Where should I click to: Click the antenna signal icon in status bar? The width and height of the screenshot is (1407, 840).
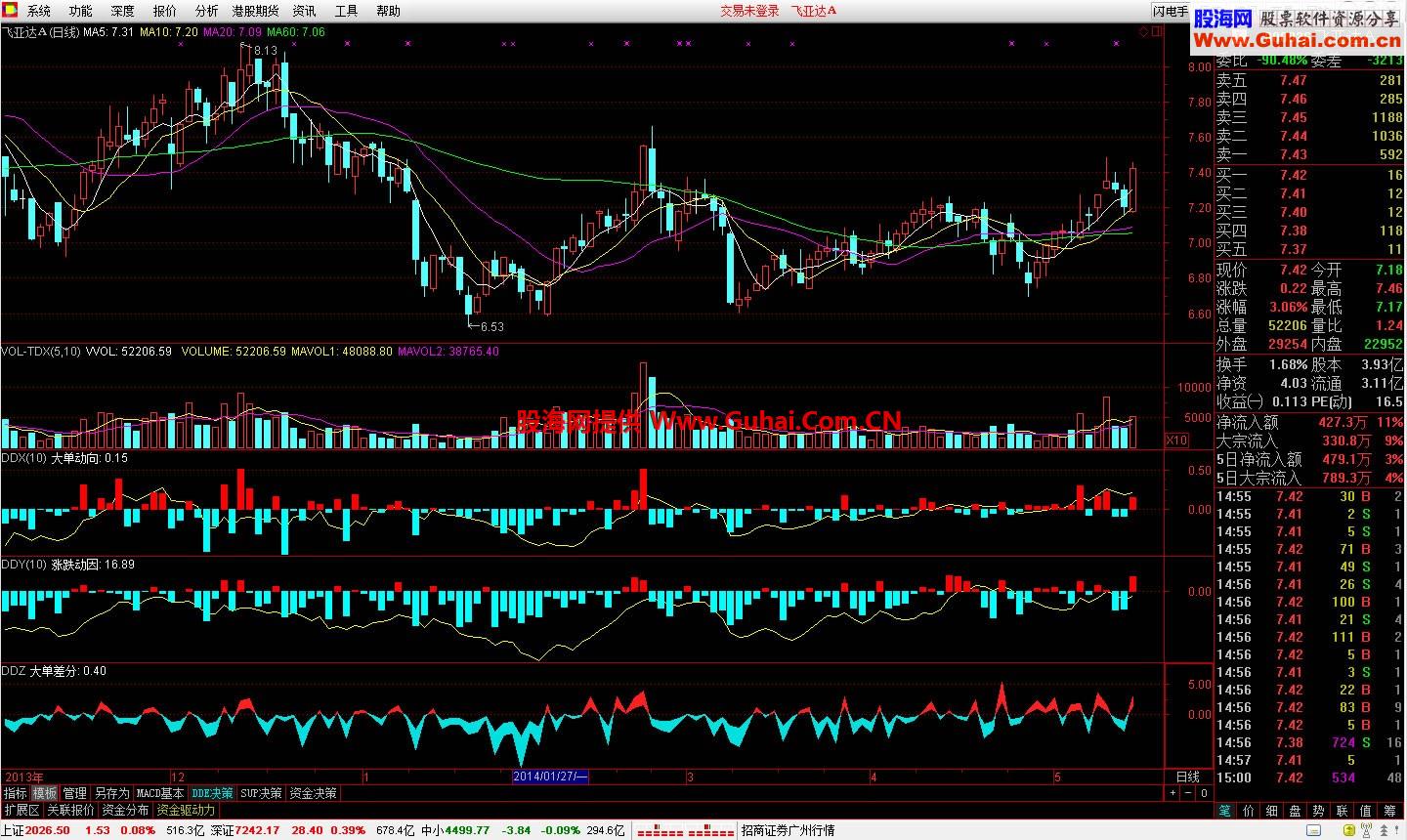click(1367, 830)
